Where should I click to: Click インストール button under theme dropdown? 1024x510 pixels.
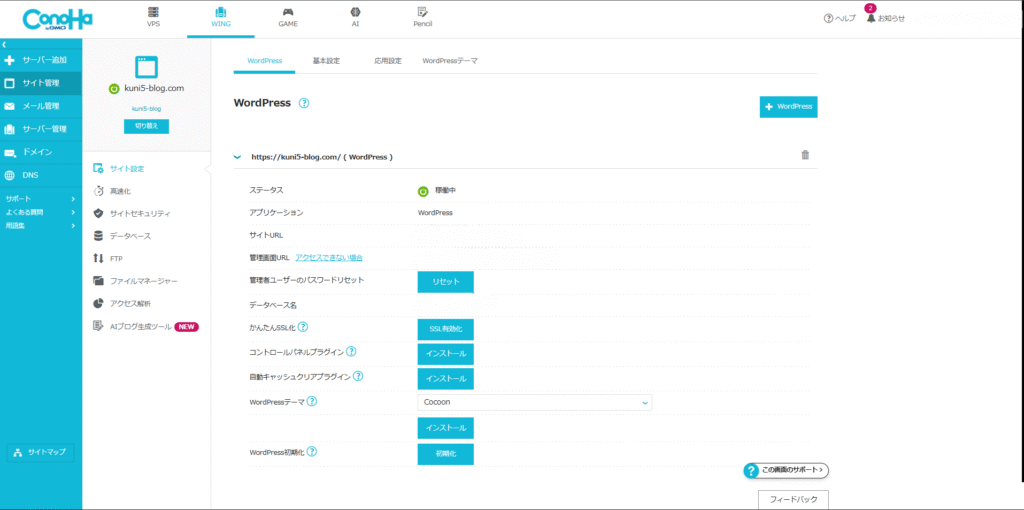point(445,428)
